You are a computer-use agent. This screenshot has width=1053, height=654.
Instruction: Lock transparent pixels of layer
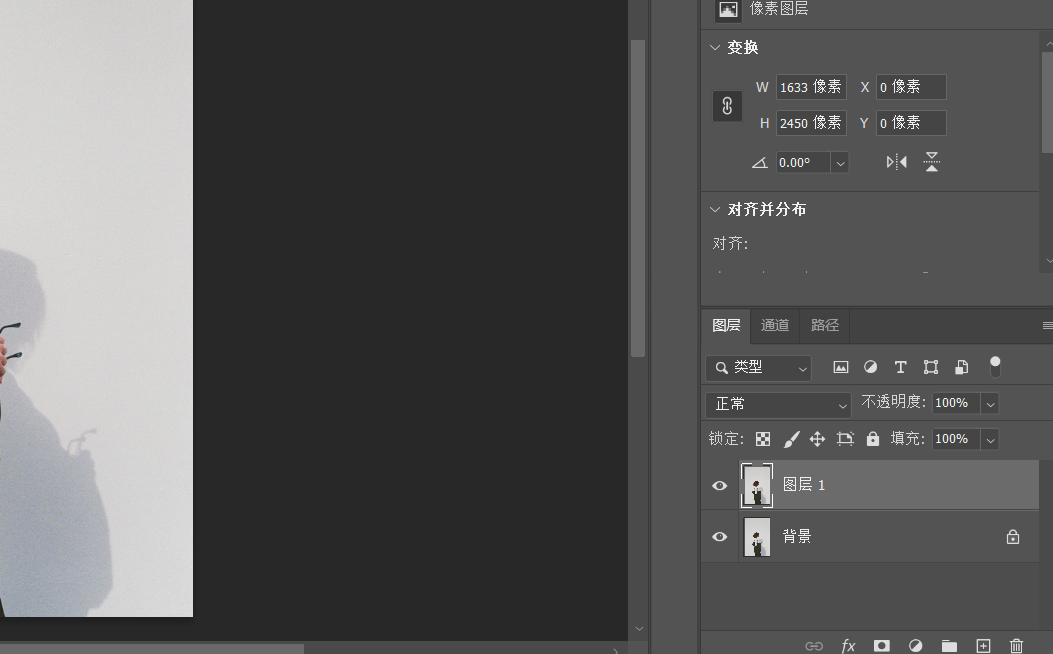click(x=763, y=439)
